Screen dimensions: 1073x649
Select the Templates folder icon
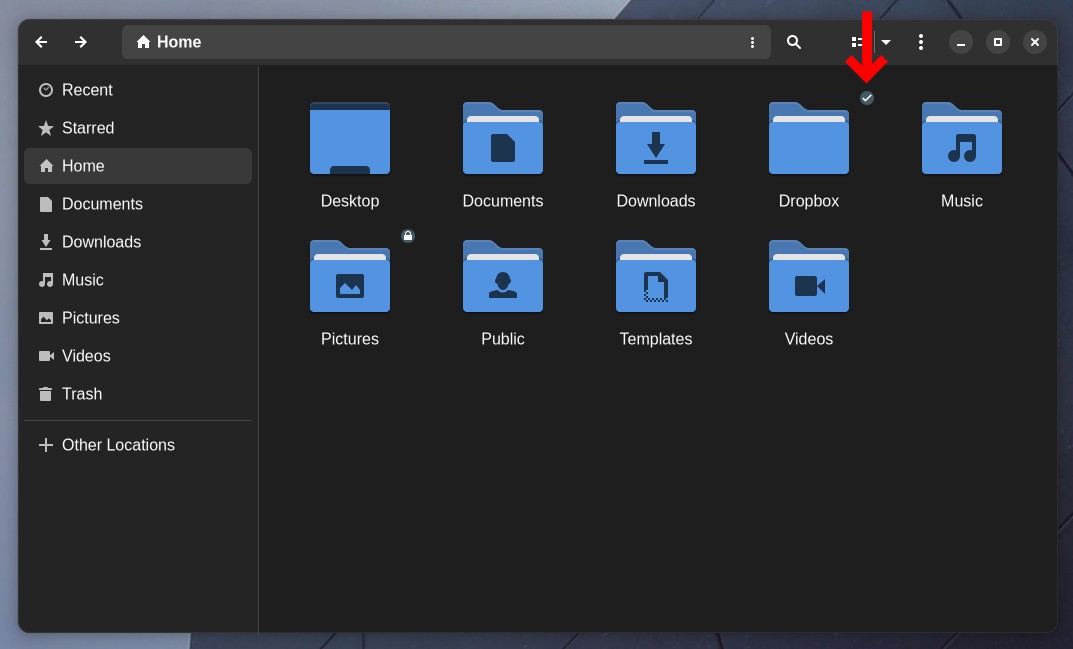point(656,277)
